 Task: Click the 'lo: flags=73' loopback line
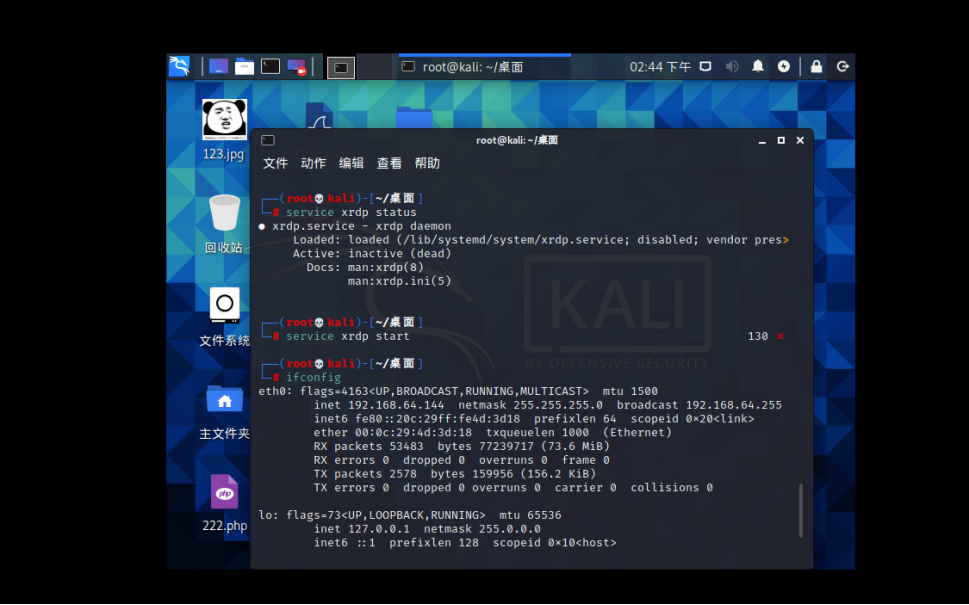coord(410,515)
